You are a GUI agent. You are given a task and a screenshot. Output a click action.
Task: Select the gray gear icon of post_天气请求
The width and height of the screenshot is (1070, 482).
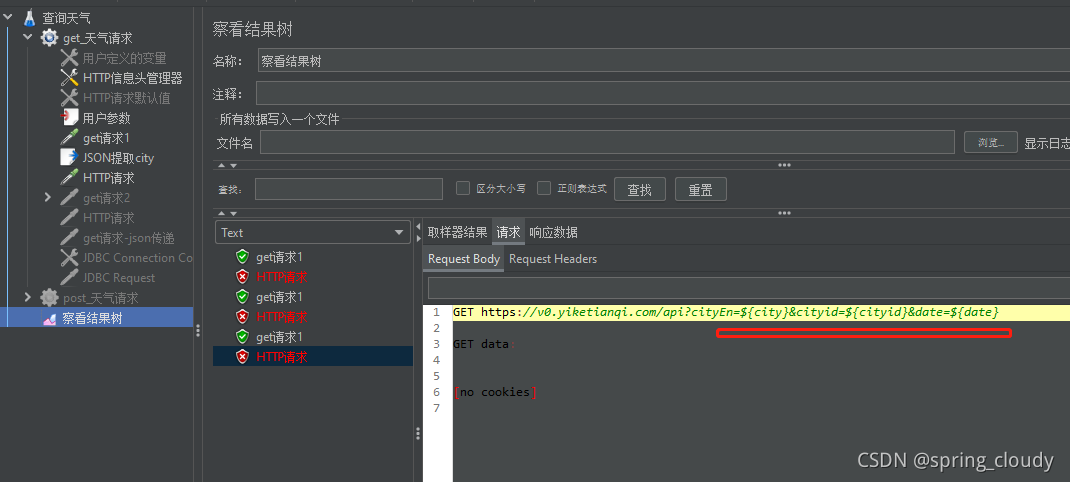[x=49, y=298]
